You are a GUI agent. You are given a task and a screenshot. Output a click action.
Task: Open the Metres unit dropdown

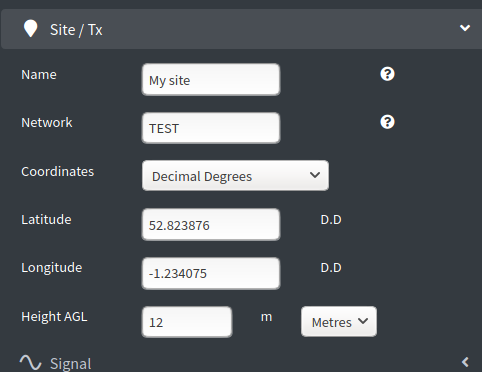(339, 322)
